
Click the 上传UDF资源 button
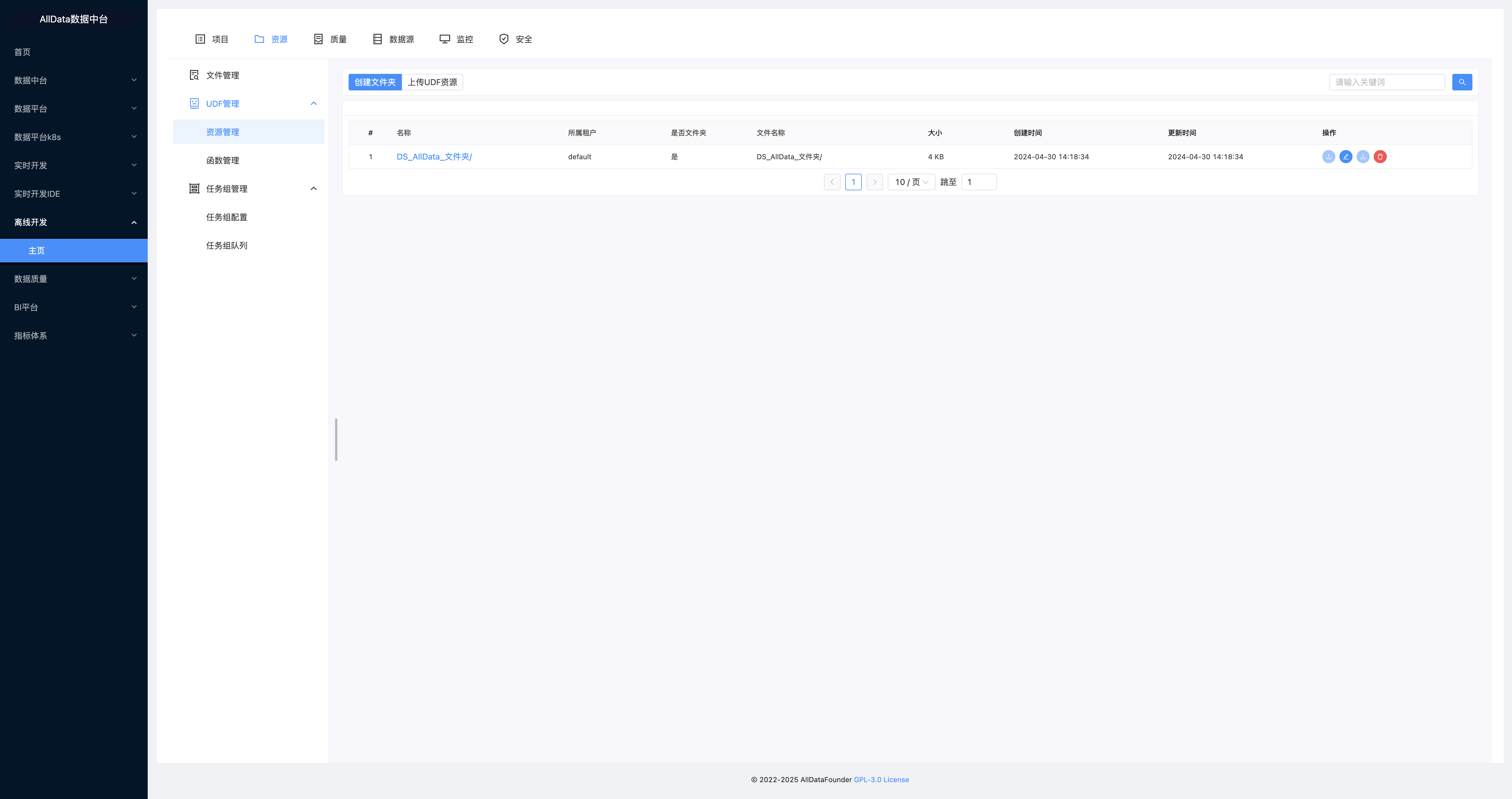click(x=433, y=82)
